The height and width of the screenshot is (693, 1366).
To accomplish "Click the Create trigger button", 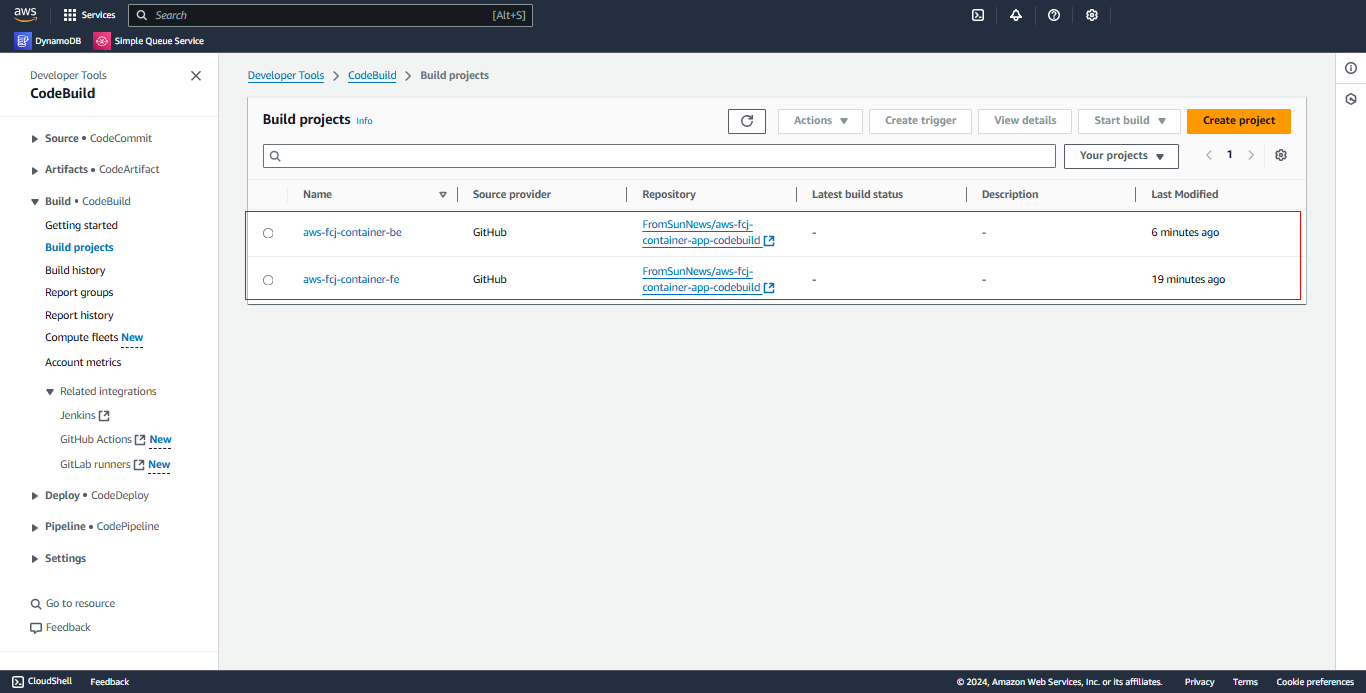I will [920, 121].
